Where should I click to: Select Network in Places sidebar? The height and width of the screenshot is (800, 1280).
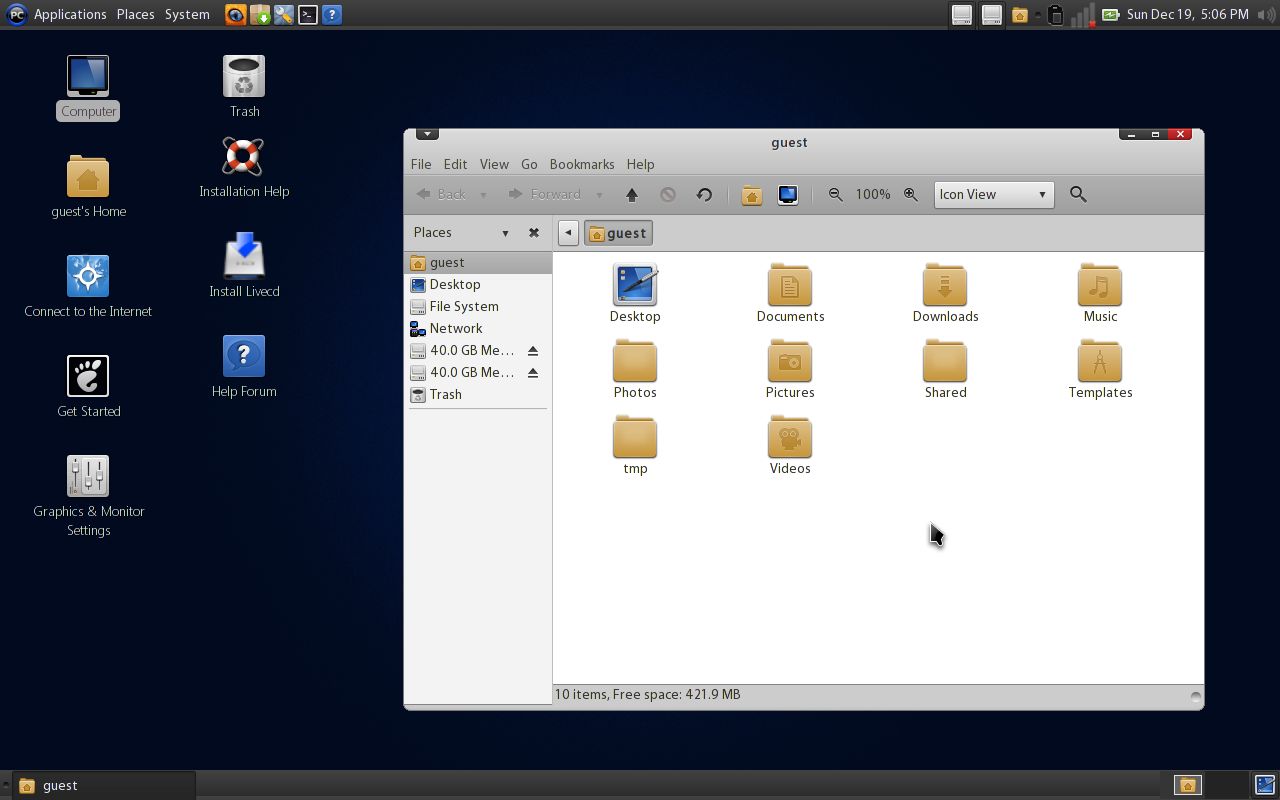[x=478, y=328]
